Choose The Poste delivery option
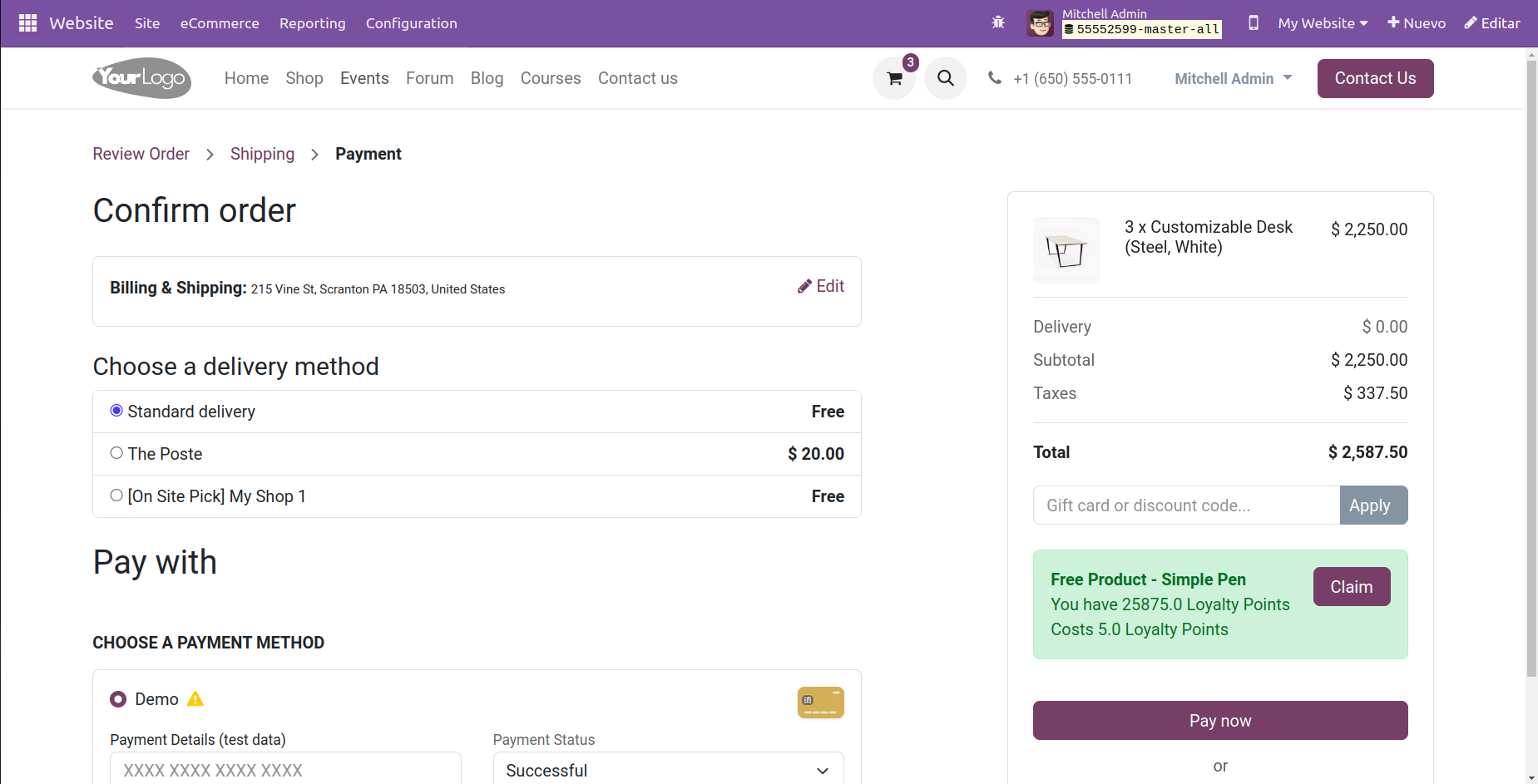Screen dimensions: 1538x784 click(x=116, y=453)
